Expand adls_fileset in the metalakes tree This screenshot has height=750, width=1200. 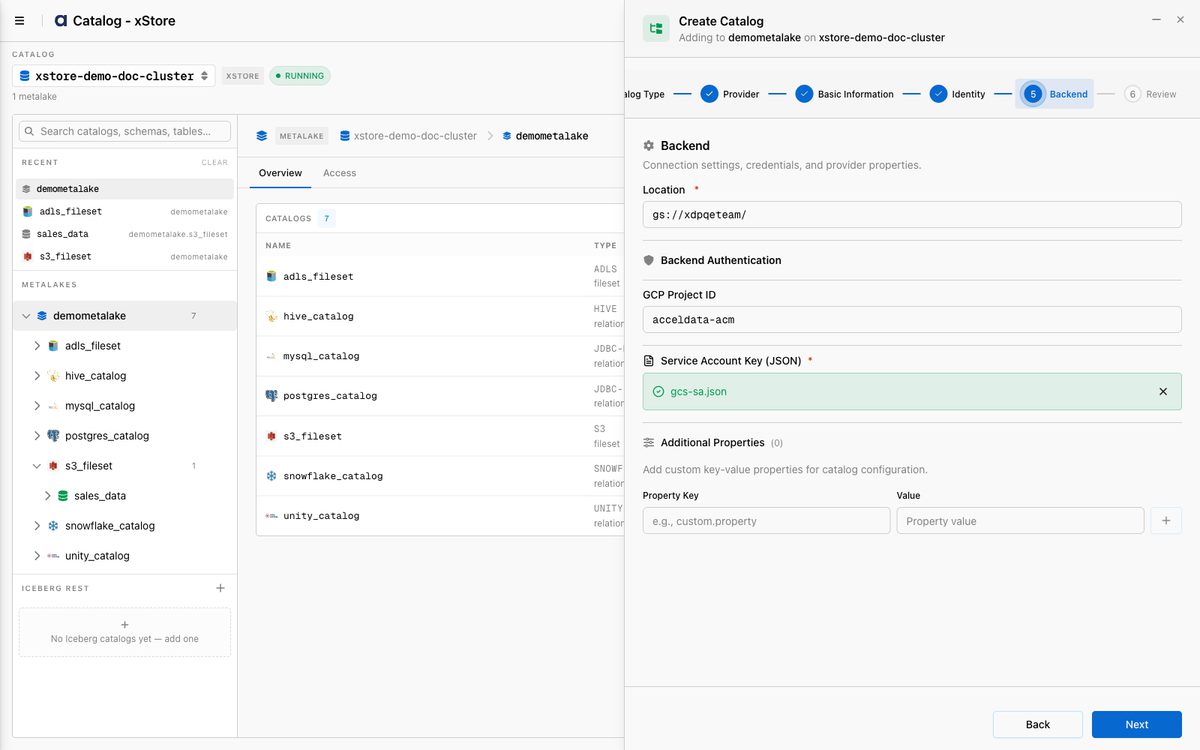pyautogui.click(x=37, y=346)
